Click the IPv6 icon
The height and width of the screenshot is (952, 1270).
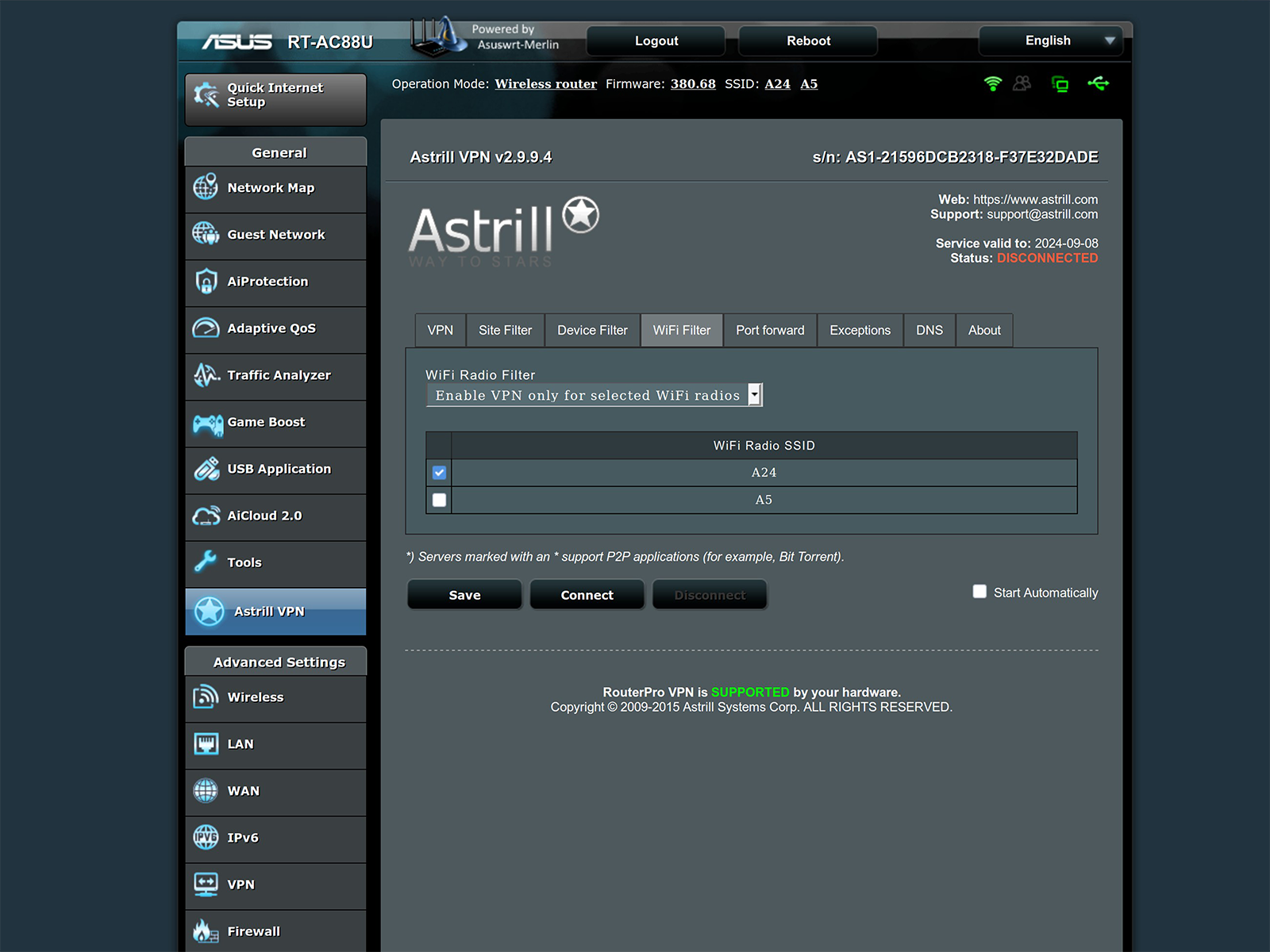tap(206, 837)
